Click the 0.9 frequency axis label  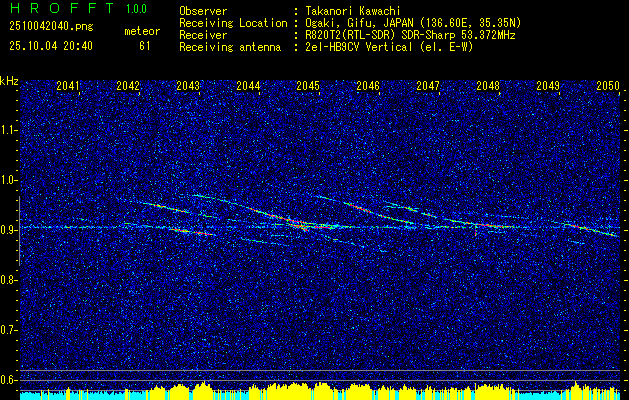[8, 230]
